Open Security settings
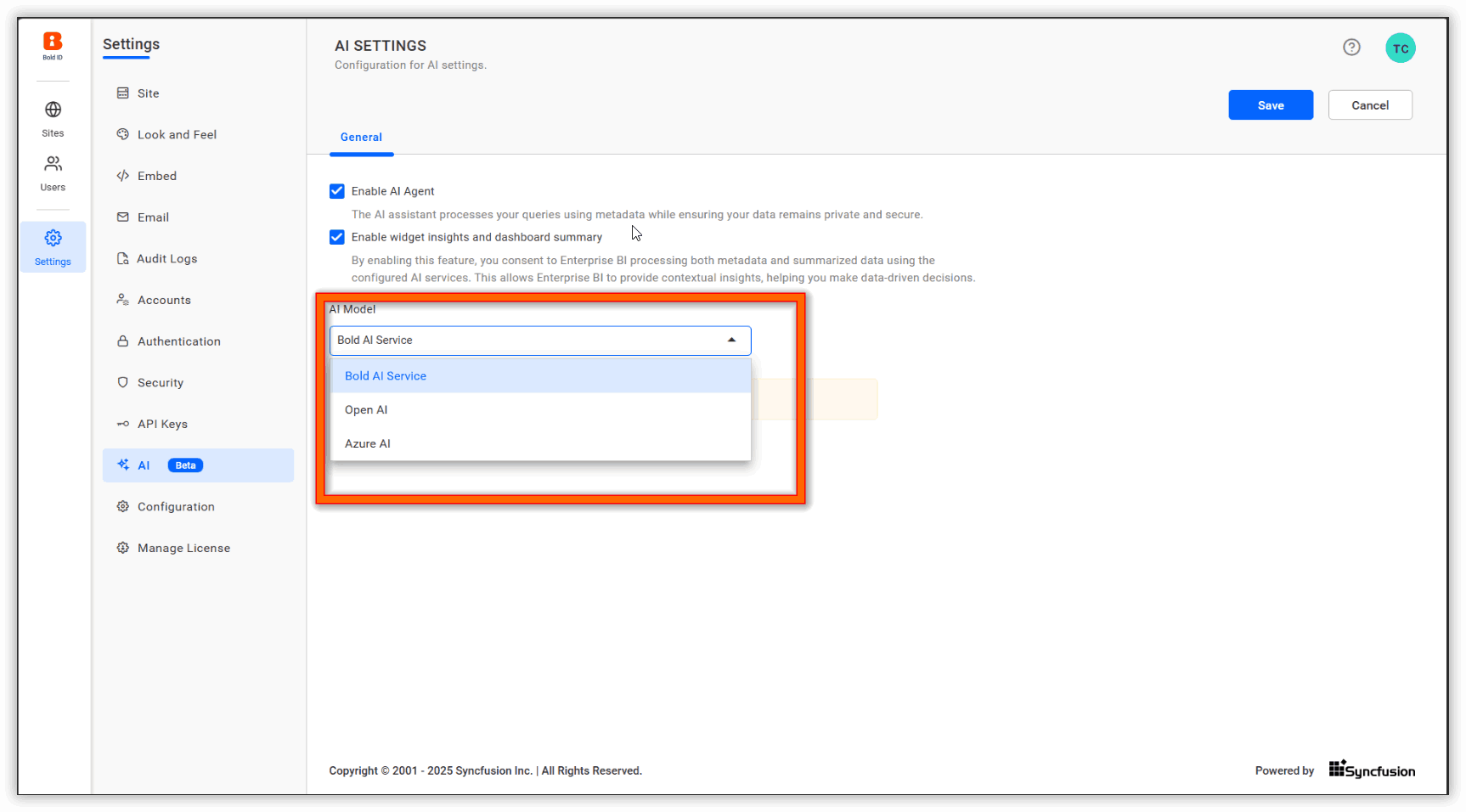The height and width of the screenshot is (812, 1466). coord(198,382)
